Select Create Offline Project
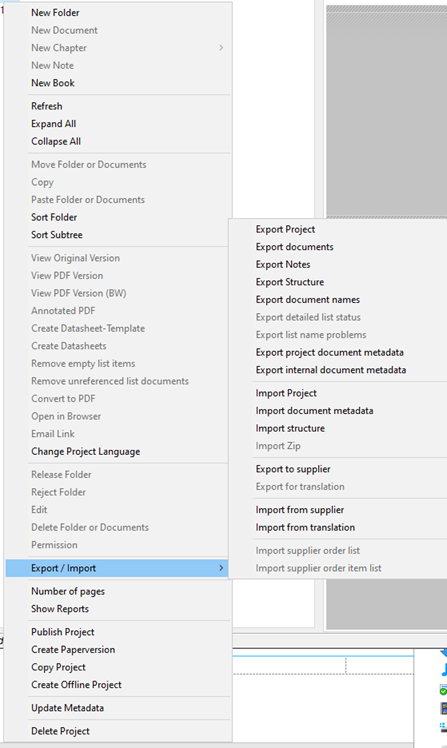The image size is (447, 748). tap(76, 685)
